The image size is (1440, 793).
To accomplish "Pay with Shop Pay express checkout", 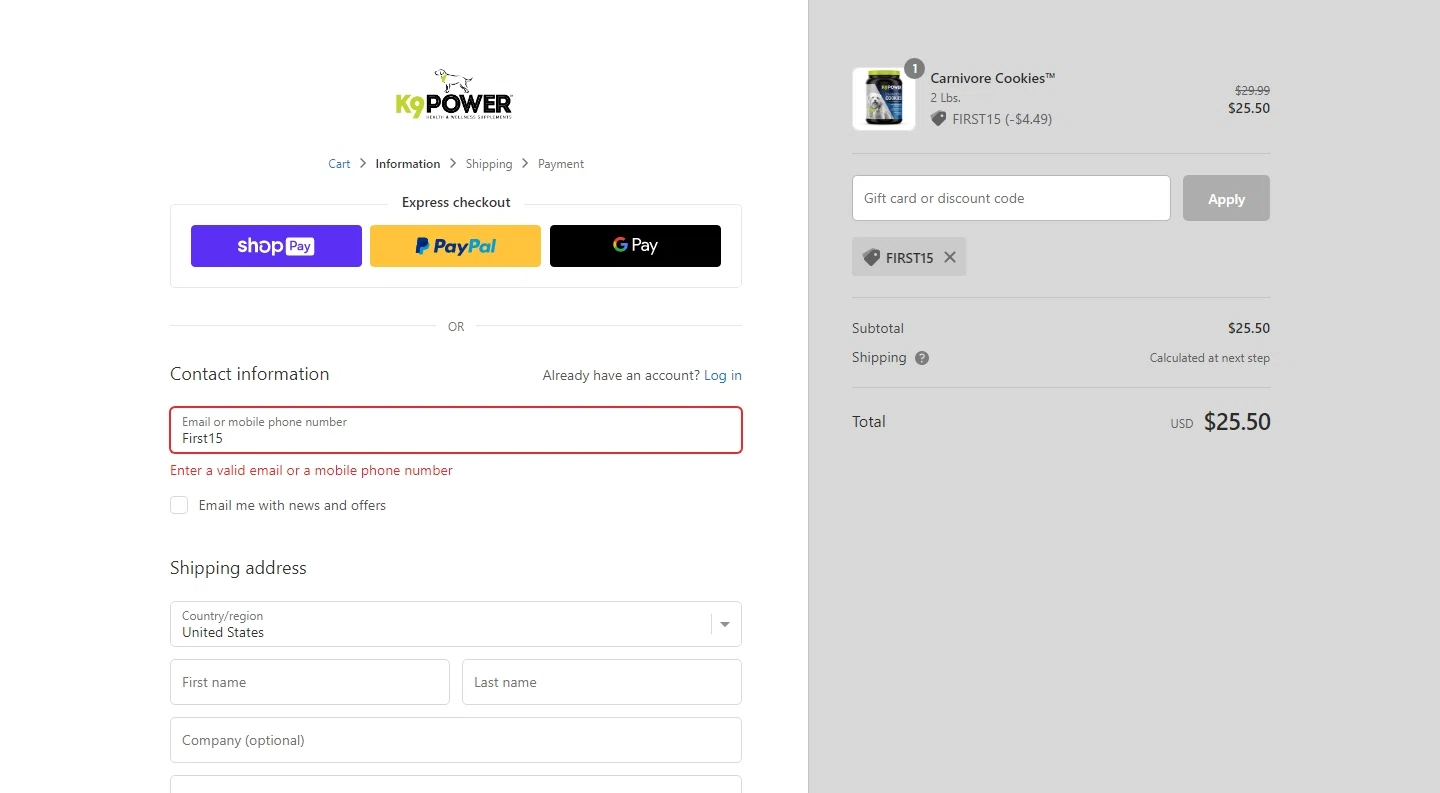I will (x=276, y=246).
